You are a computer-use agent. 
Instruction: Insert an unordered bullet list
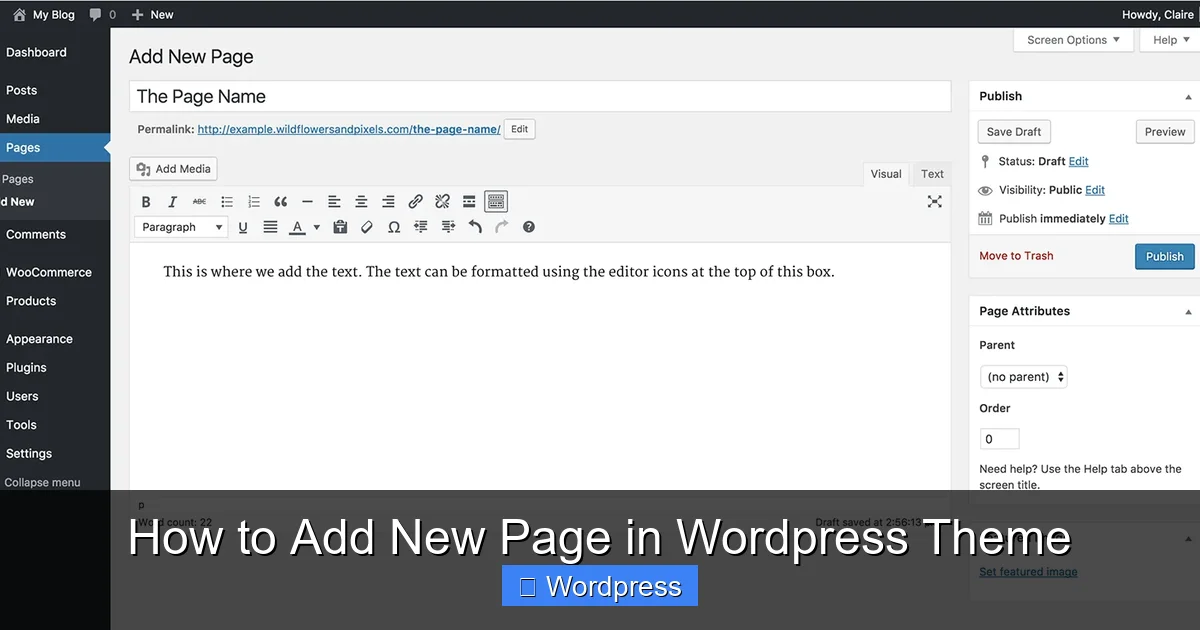[x=226, y=201]
